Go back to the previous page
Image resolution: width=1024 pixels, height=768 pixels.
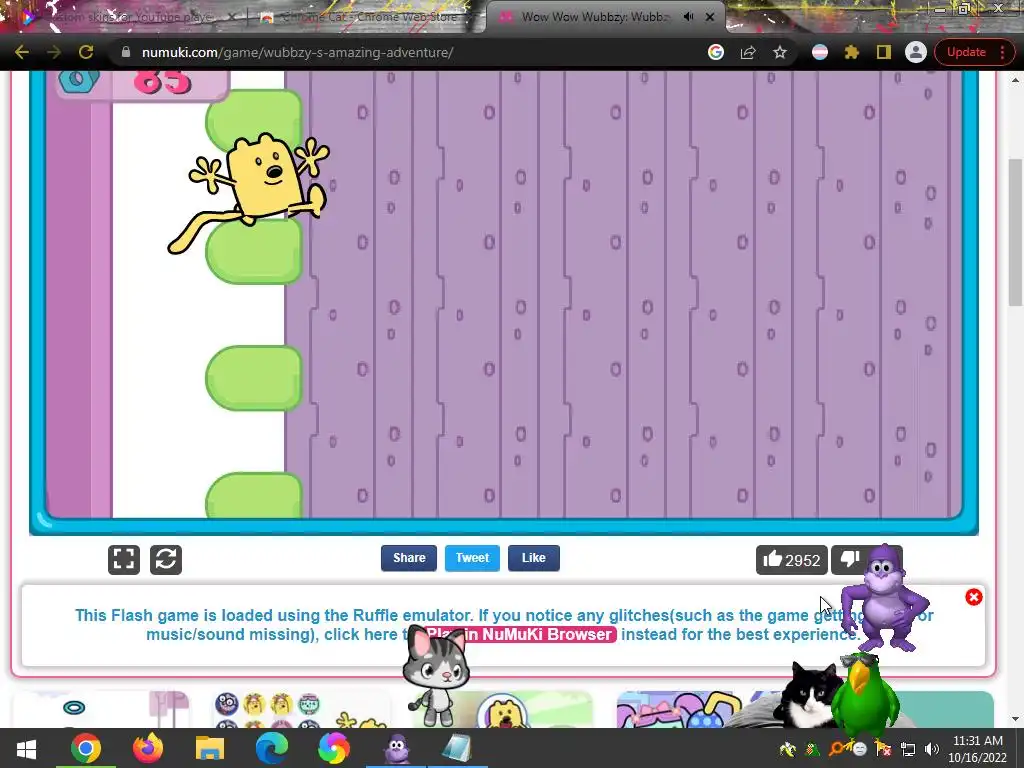[22, 52]
